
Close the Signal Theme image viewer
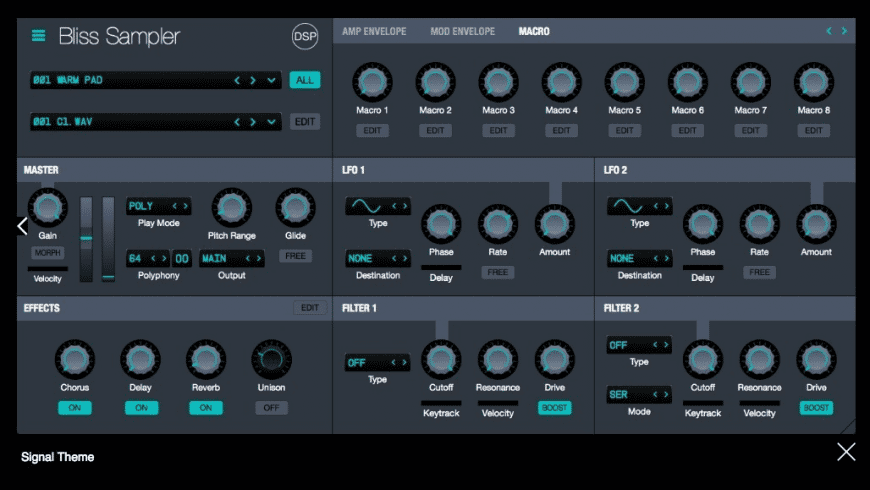click(846, 452)
